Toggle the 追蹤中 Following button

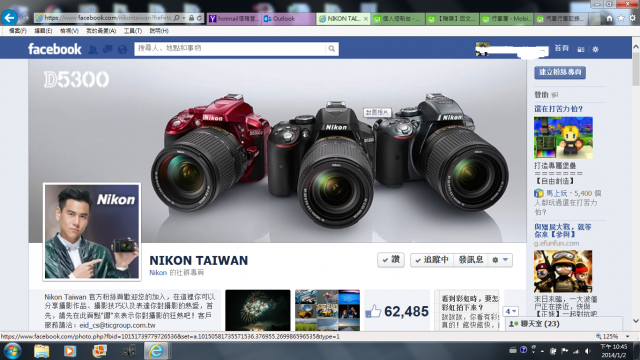[x=432, y=260]
